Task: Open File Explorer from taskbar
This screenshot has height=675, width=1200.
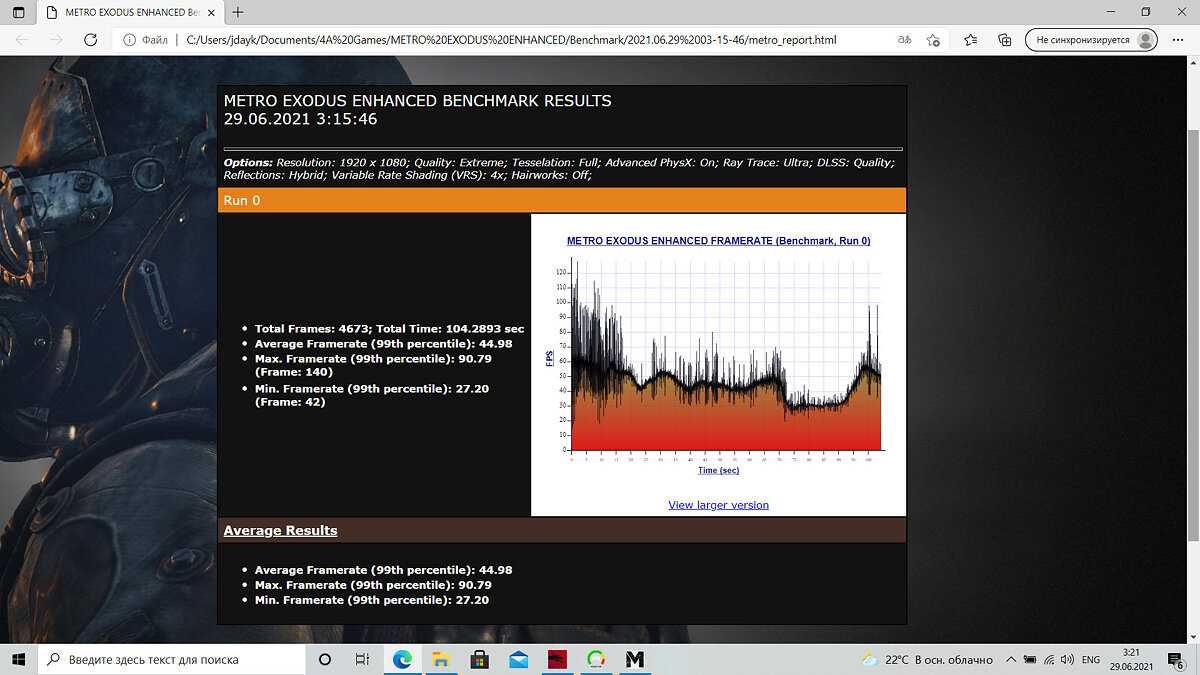Action: pos(440,660)
